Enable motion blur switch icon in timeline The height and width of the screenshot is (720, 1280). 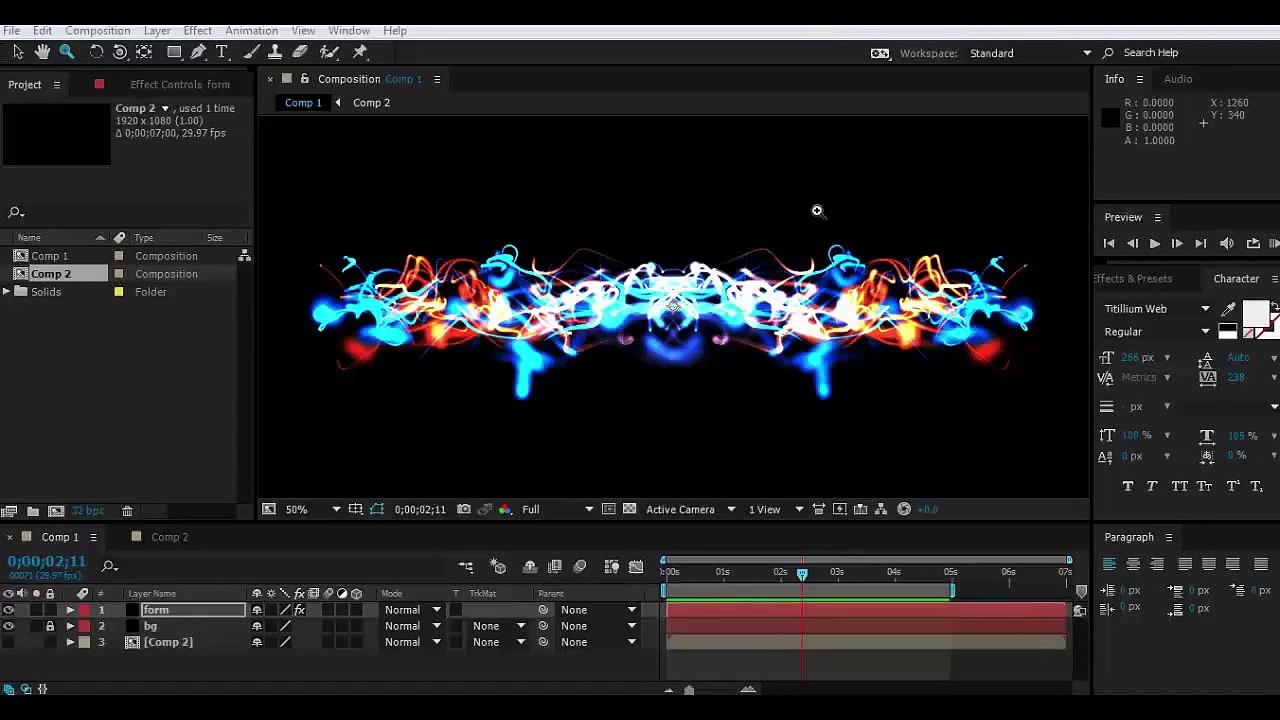click(580, 567)
